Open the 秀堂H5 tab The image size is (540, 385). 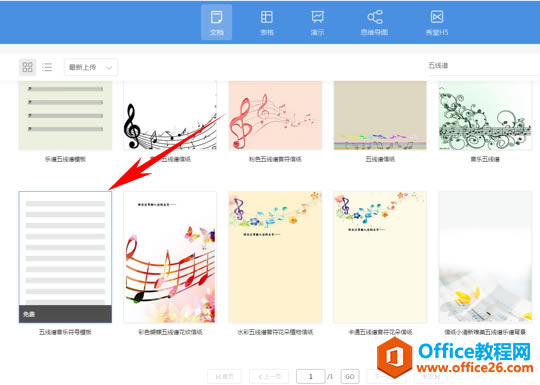pos(437,22)
